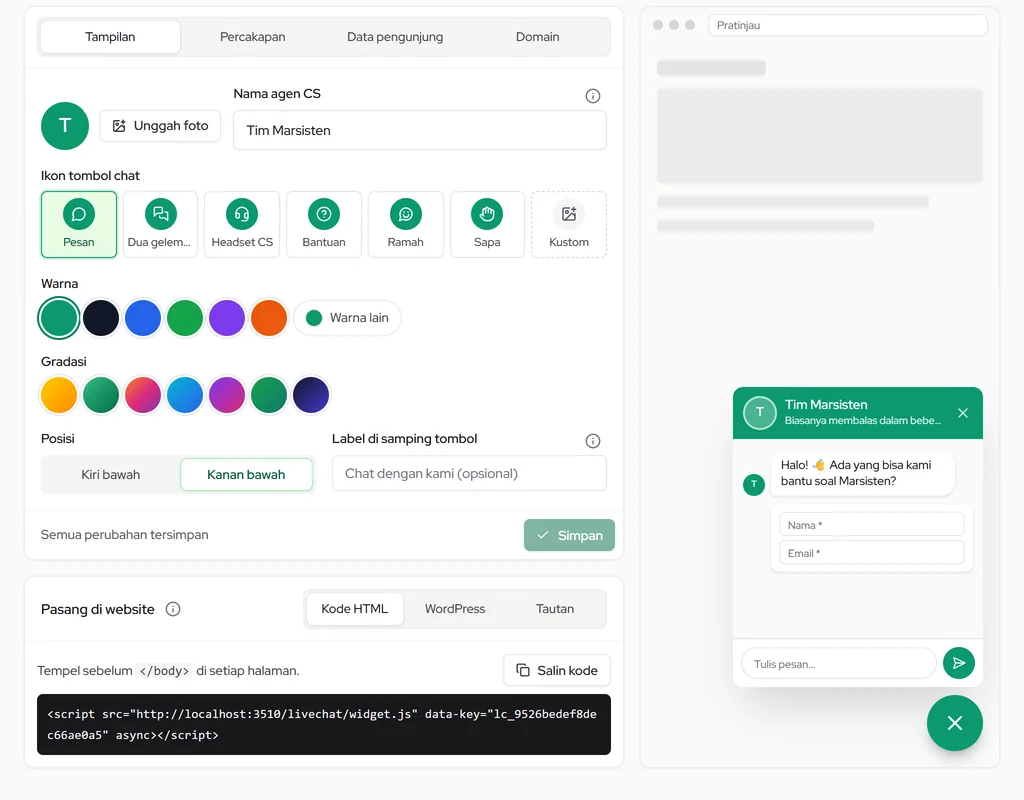Viewport: 1024px width, 800px height.
Task: Close the Tim Marsisten chat widget header
Action: point(963,413)
